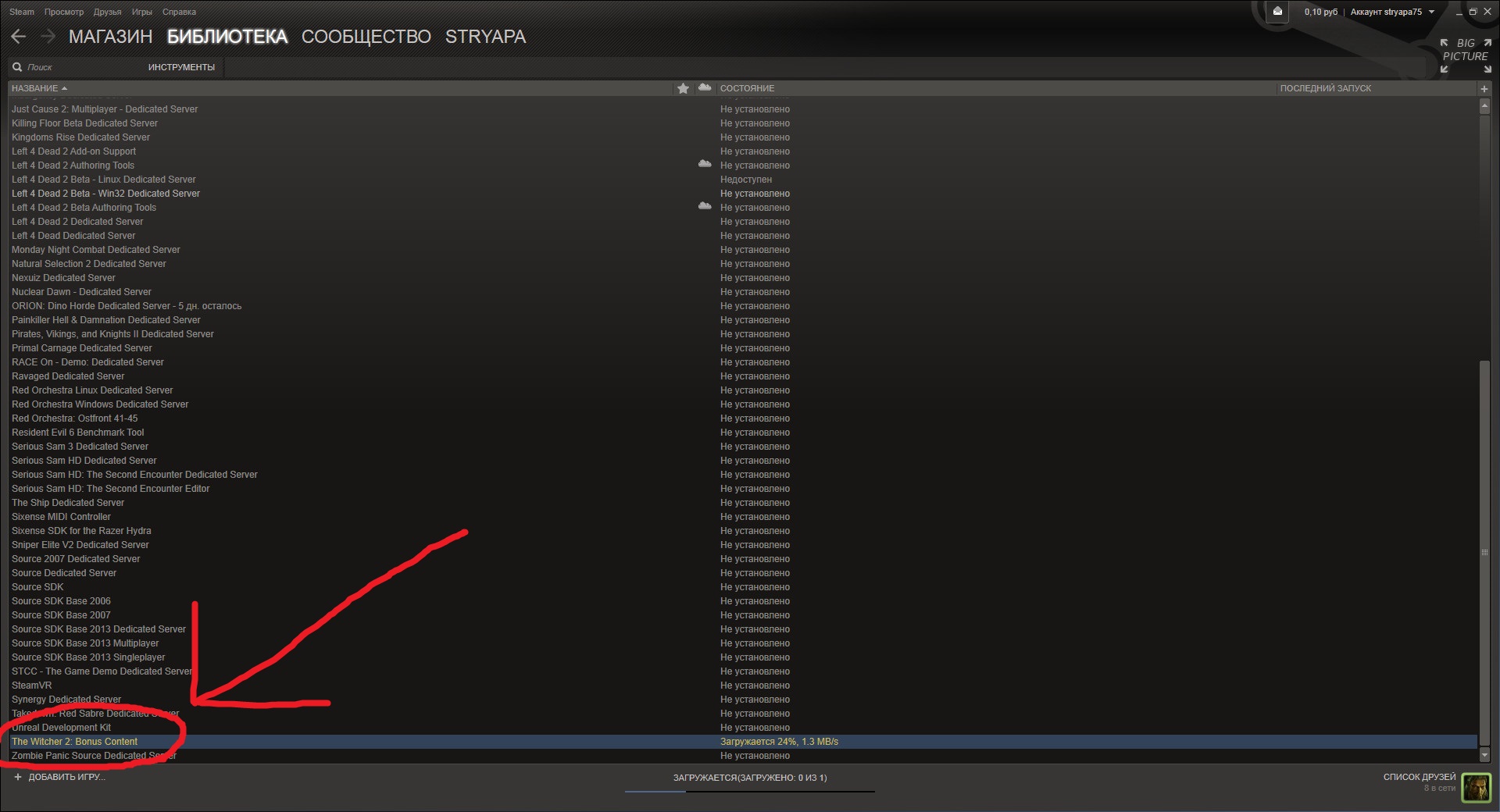This screenshot has width=1500, height=812.
Task: Select Sixense MIDI Controller
Action: [61, 517]
